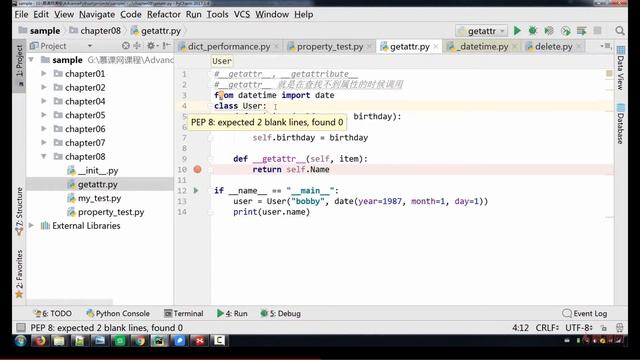
Task: Expand chapter04 folder
Action: [44, 101]
